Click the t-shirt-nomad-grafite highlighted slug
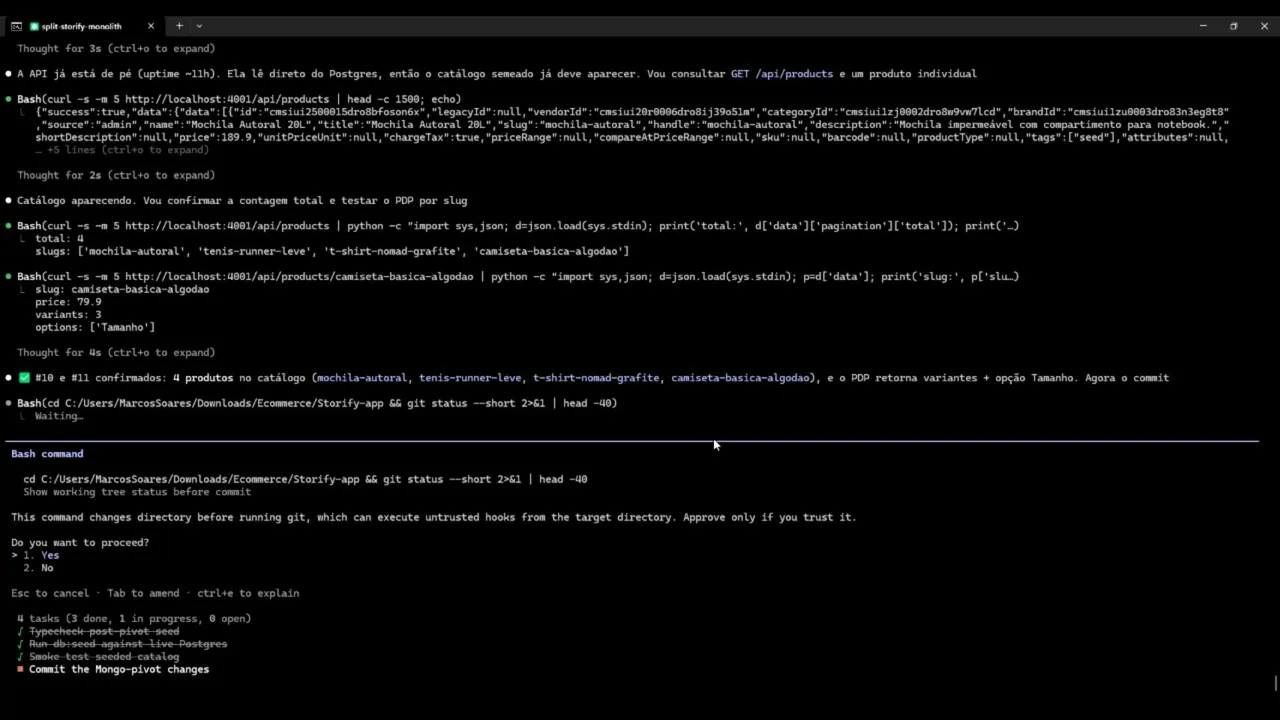Screen dimensions: 1280x720 tap(596, 378)
